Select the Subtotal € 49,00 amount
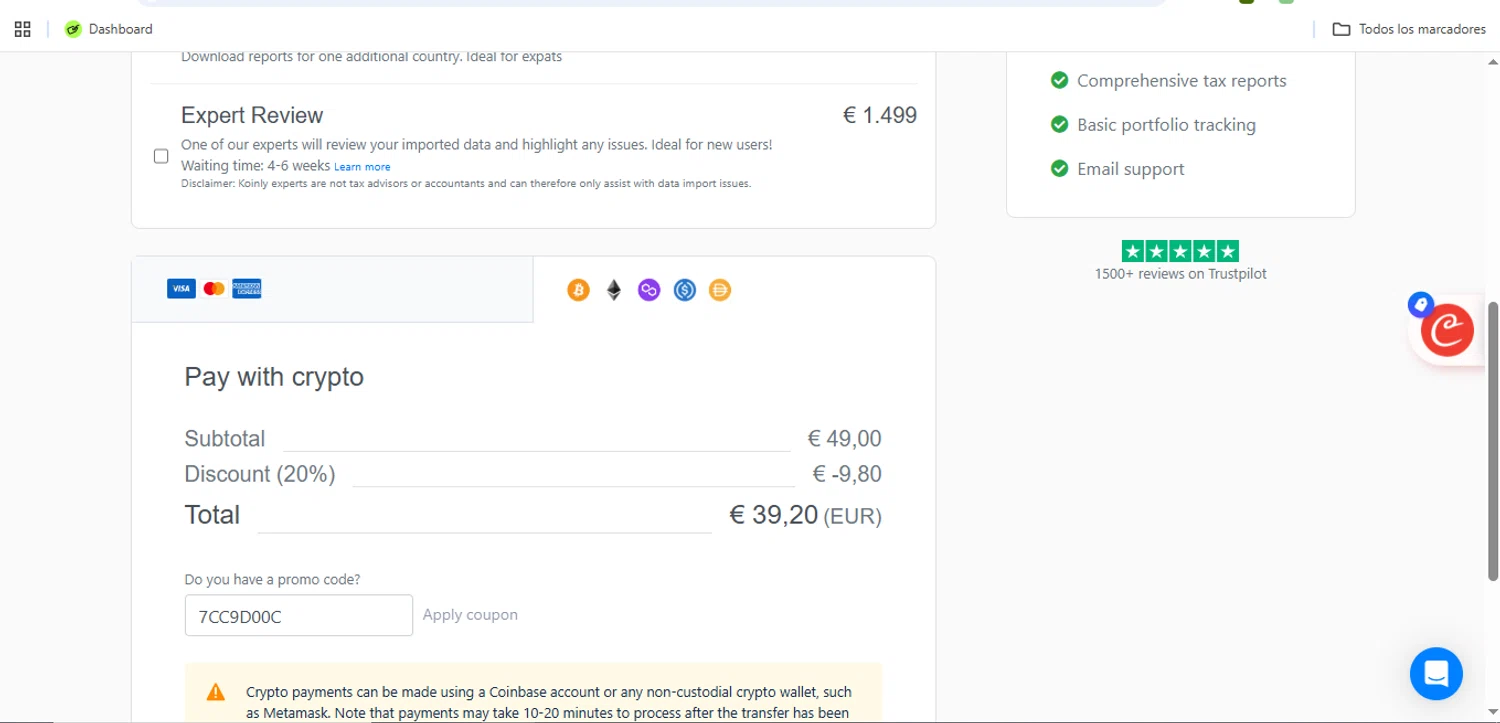The image size is (1500, 723). (x=845, y=438)
